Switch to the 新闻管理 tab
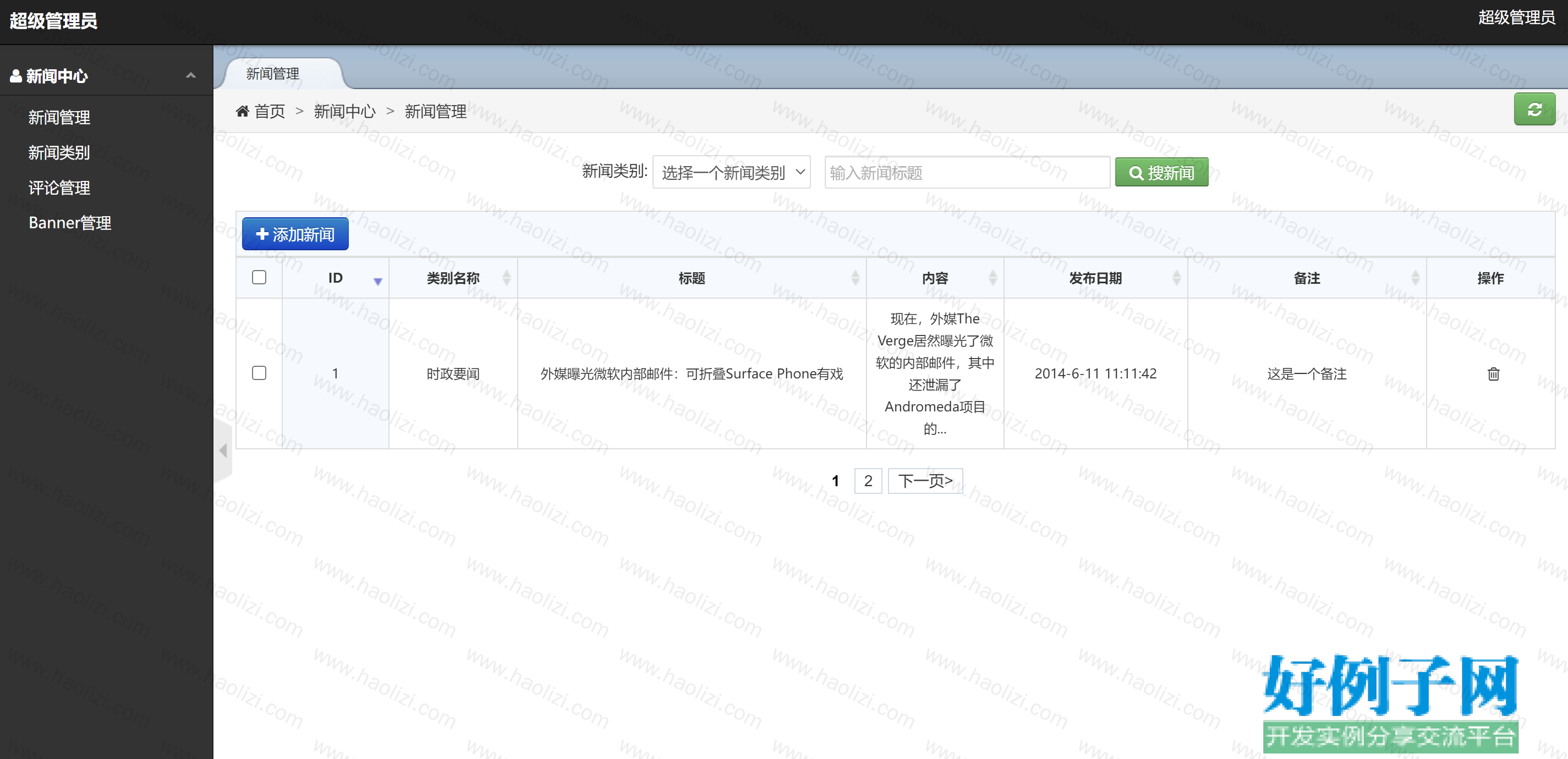Viewport: 1568px width, 759px height. (x=273, y=74)
